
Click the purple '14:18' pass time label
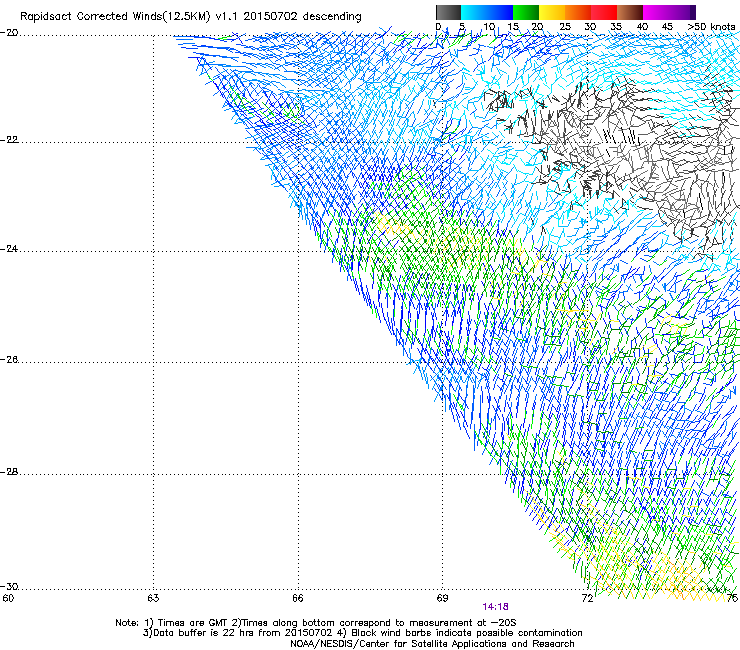coord(495,607)
